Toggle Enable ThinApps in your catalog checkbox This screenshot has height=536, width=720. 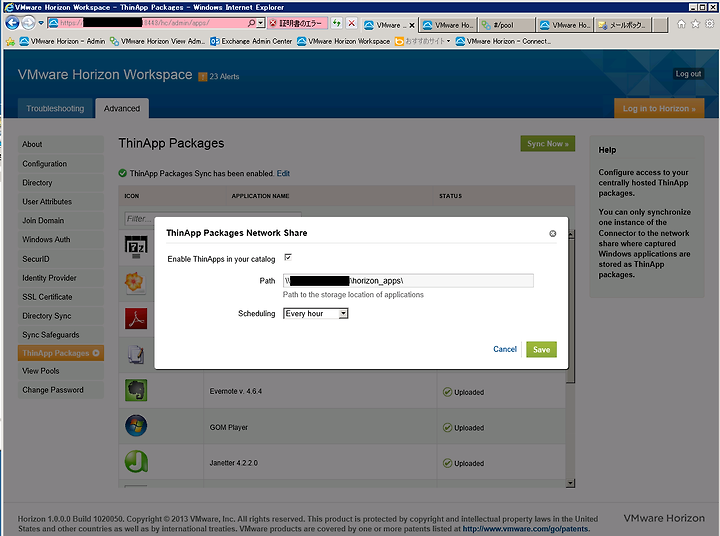click(288, 257)
